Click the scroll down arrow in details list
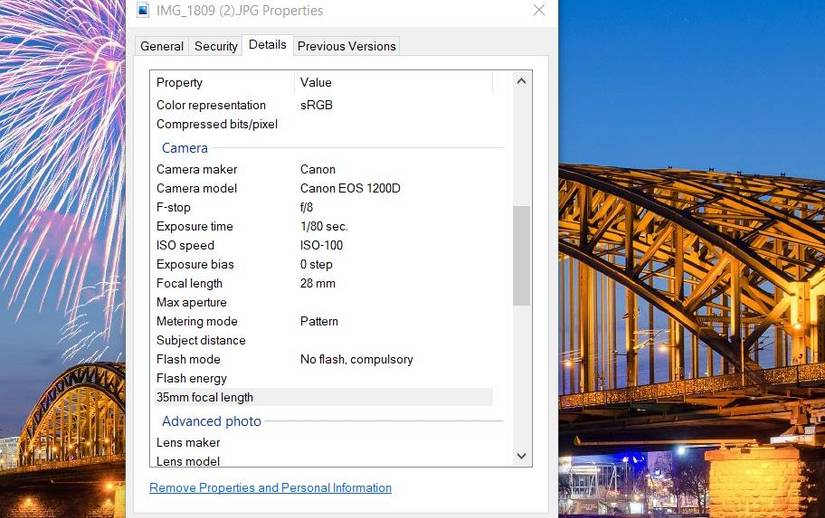Screen dimensions: 825x518 point(521,456)
